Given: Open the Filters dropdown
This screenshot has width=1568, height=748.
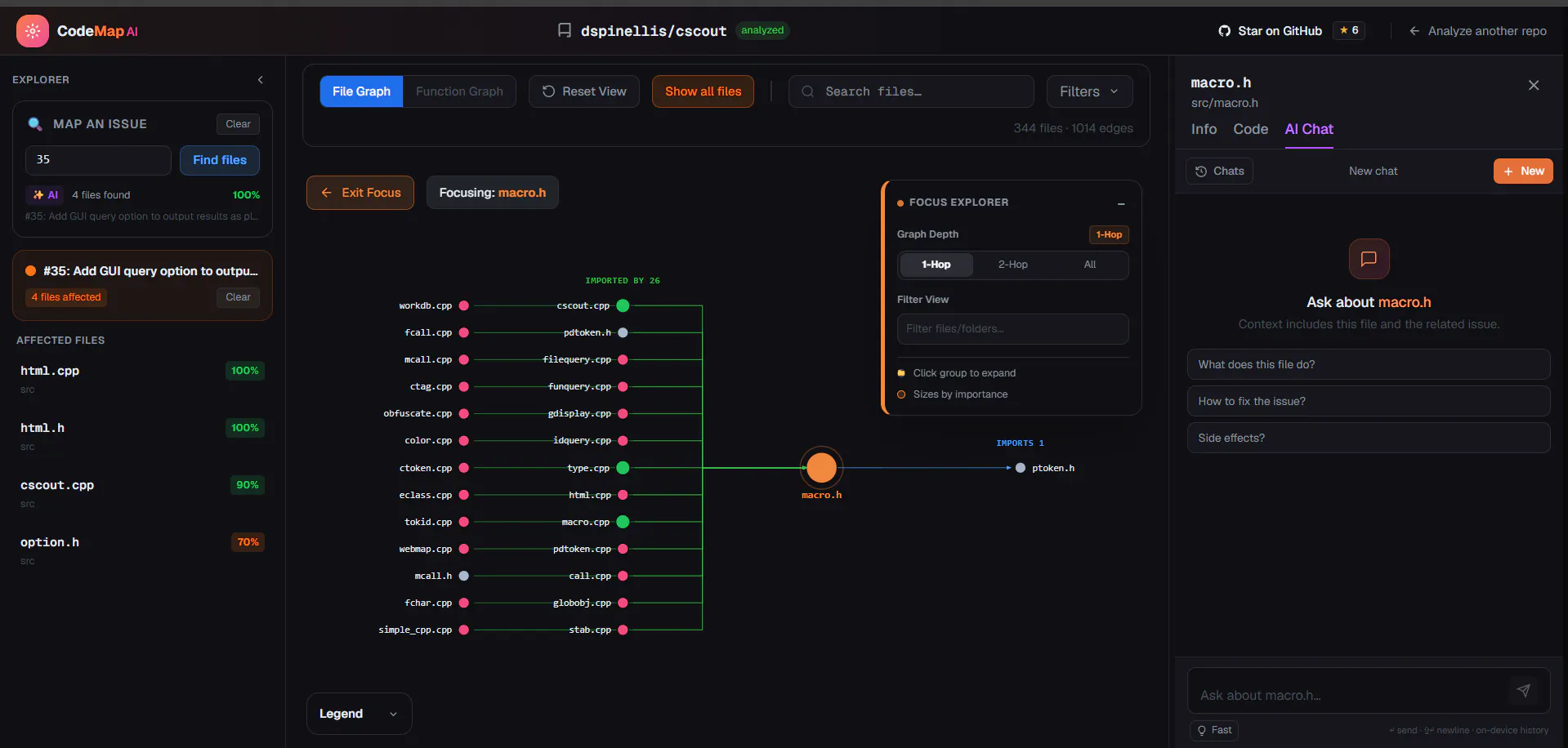Looking at the screenshot, I should [1089, 91].
